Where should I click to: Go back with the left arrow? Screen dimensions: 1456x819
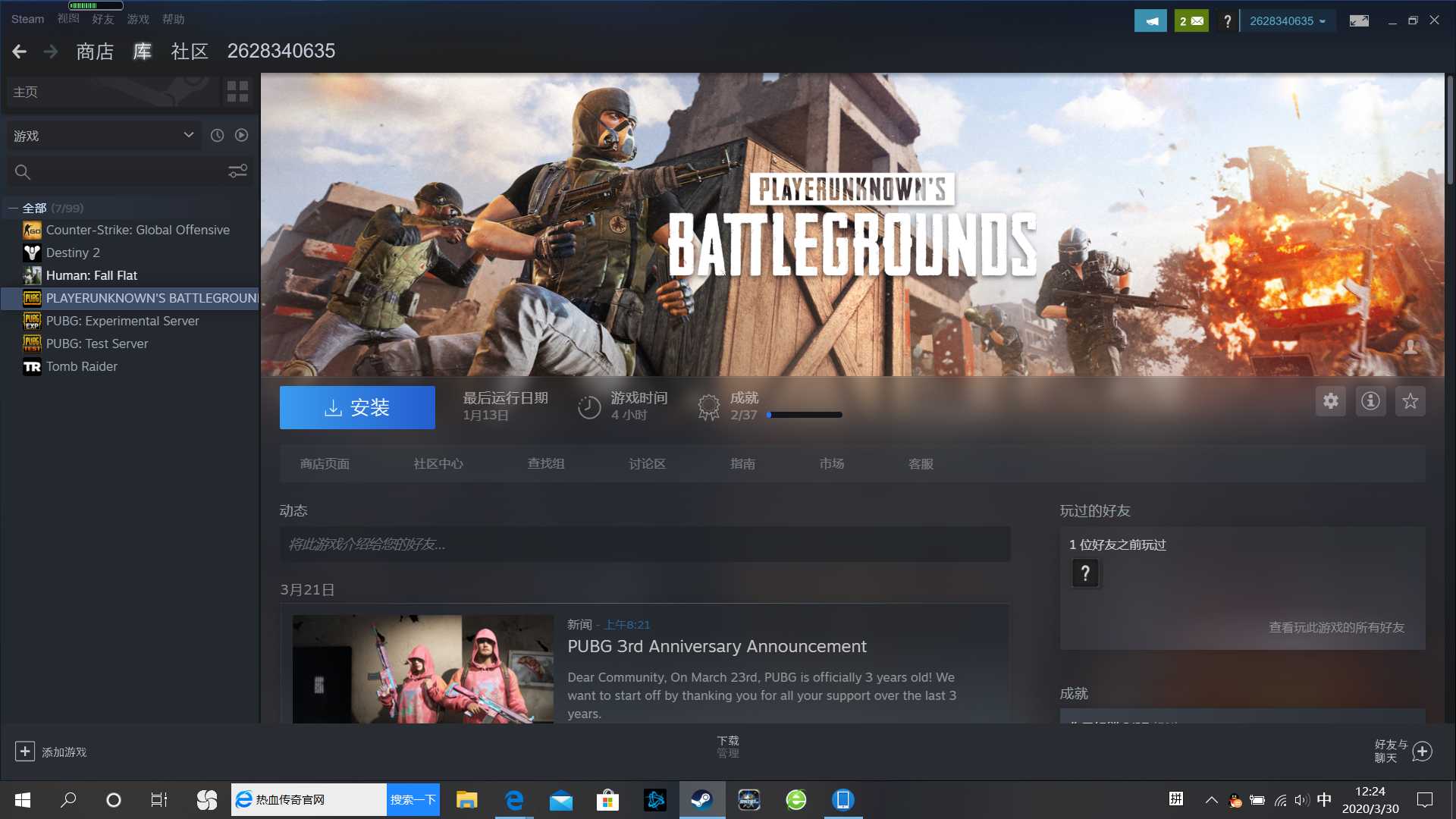click(x=20, y=52)
